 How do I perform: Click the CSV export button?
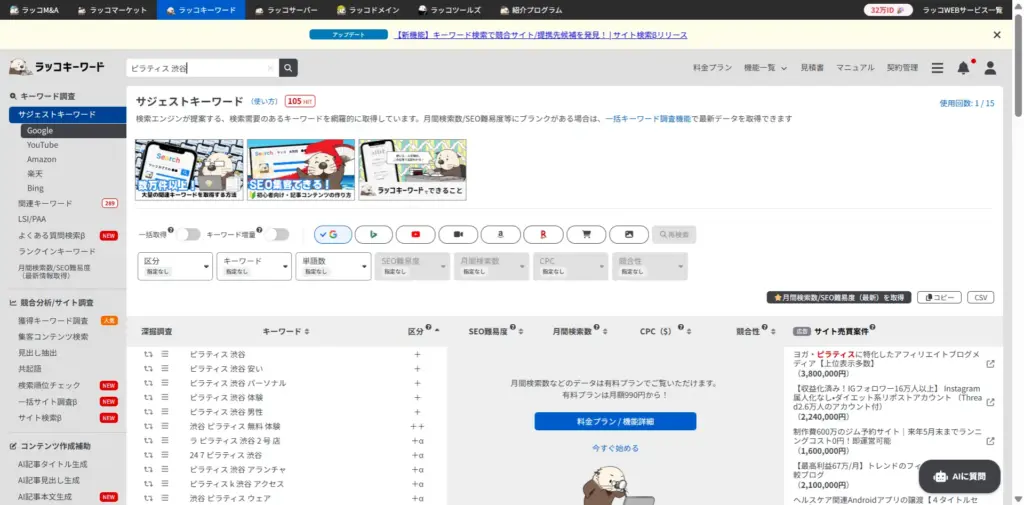[x=980, y=297]
